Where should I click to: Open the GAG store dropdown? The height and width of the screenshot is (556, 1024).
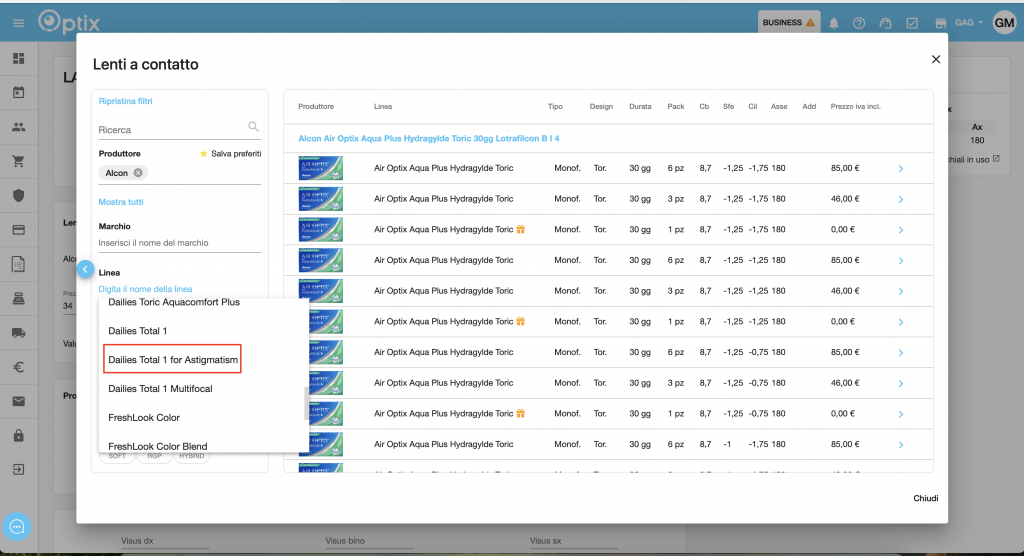tap(967, 22)
